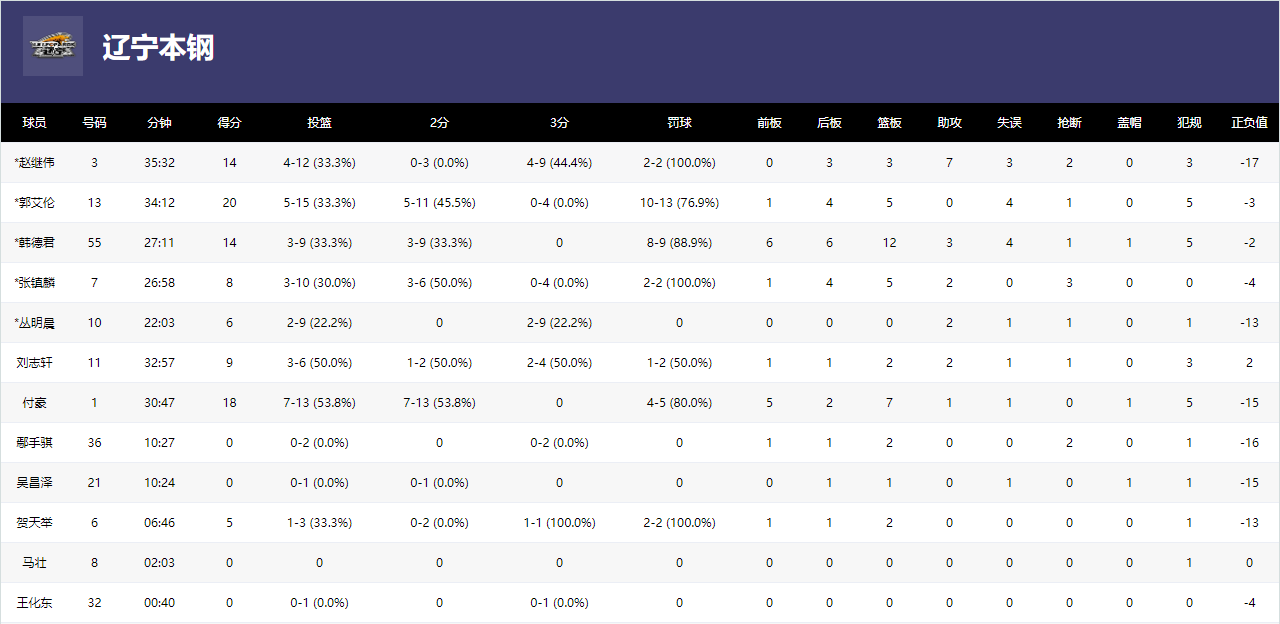Click player name 吴昌泽
Image resolution: width=1280 pixels, height=624 pixels.
click(35, 483)
